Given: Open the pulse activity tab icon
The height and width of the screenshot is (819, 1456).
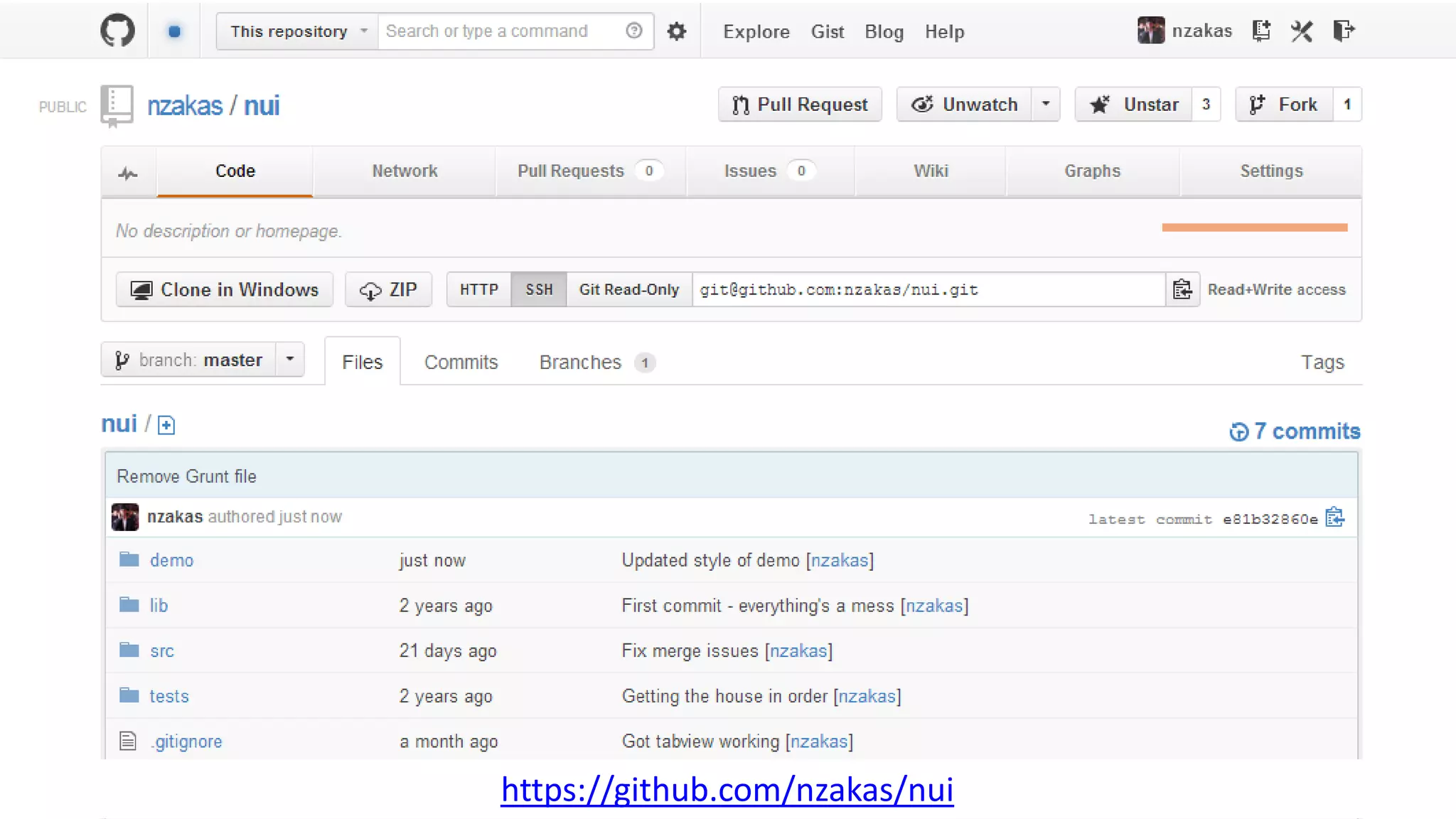Looking at the screenshot, I should point(129,173).
